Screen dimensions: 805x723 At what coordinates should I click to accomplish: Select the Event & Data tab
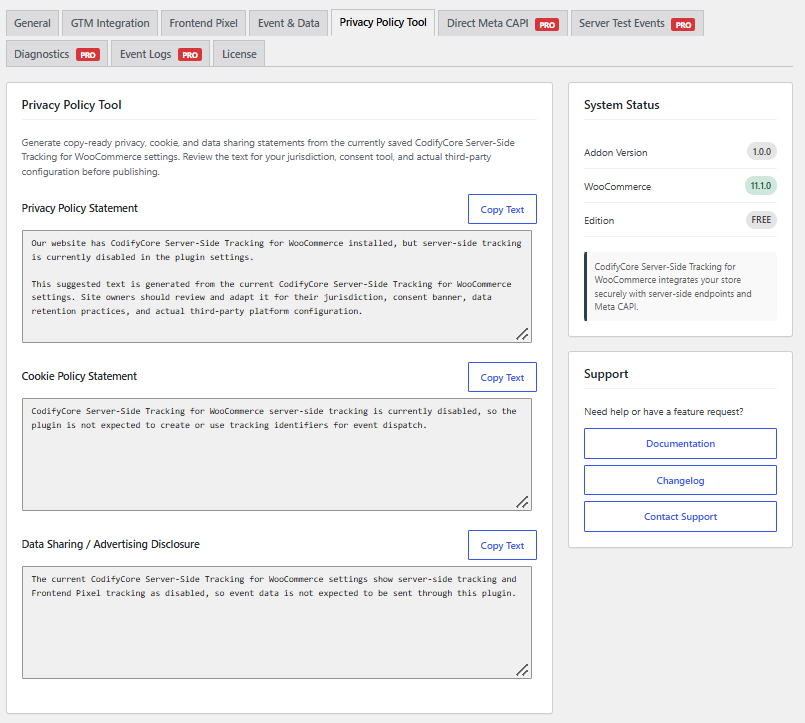click(x=289, y=23)
